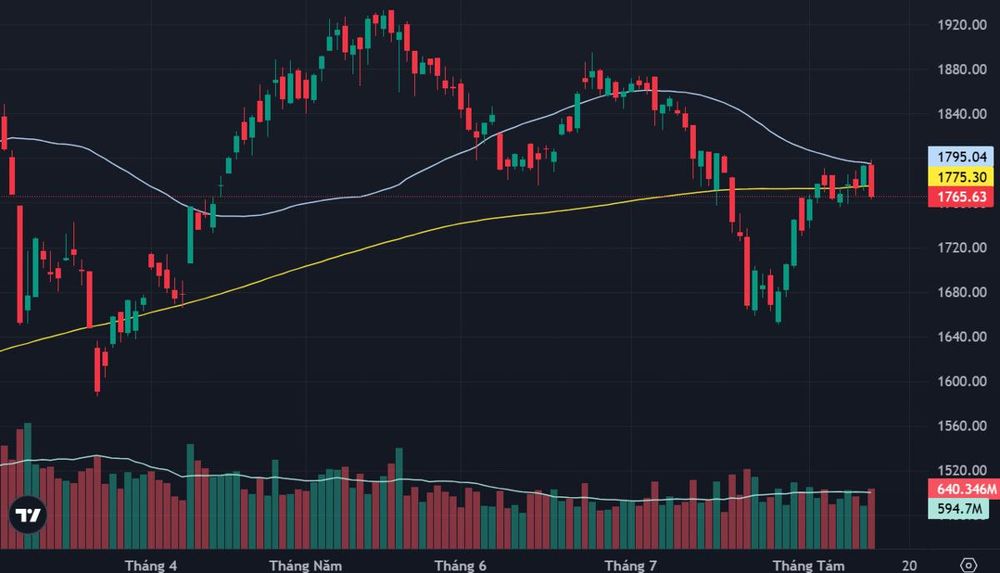Click the 1560.00 price scale label
Image resolution: width=1000 pixels, height=573 pixels.
coord(962,426)
